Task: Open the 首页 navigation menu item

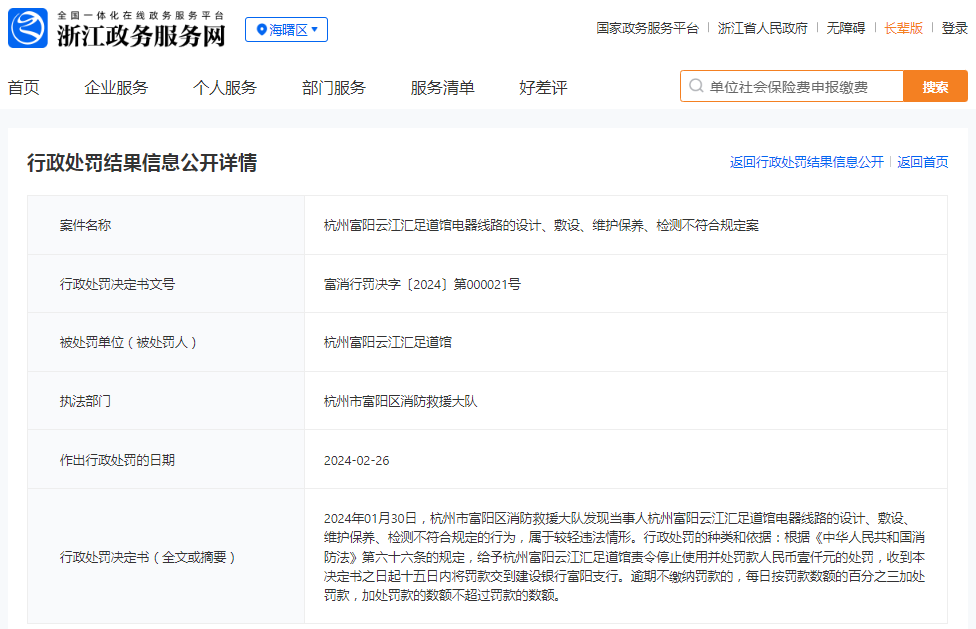Action: 24,88
